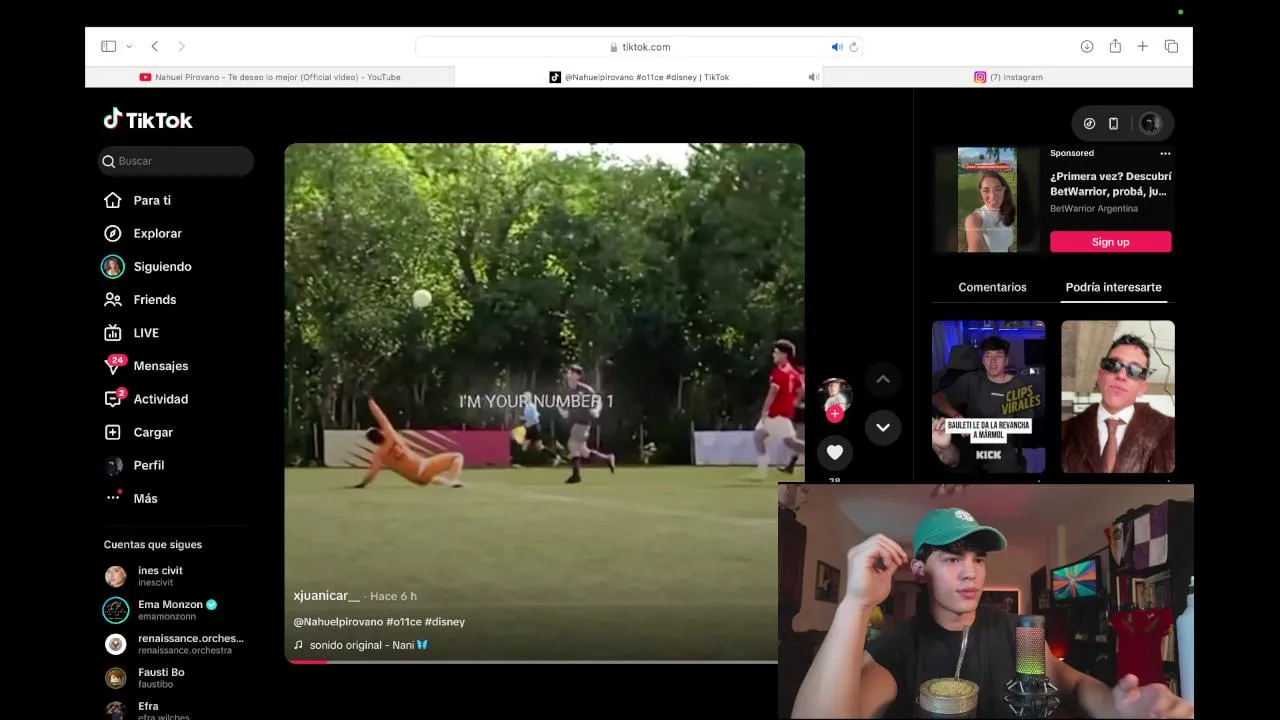Viewport: 1280px width, 720px height.
Task: Click the phone app icon in header
Action: (x=1113, y=123)
